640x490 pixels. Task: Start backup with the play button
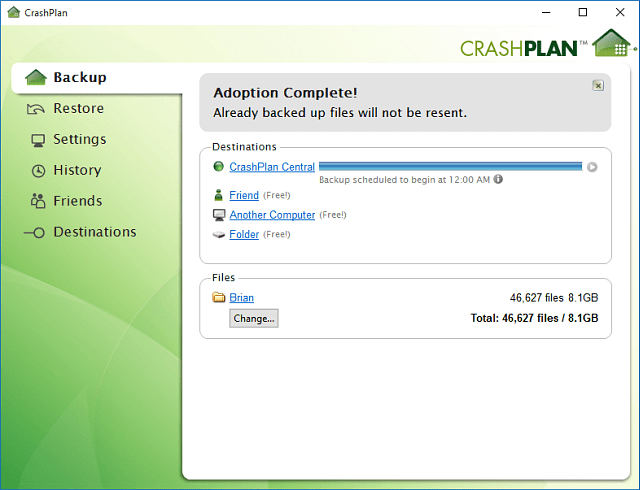pos(592,167)
